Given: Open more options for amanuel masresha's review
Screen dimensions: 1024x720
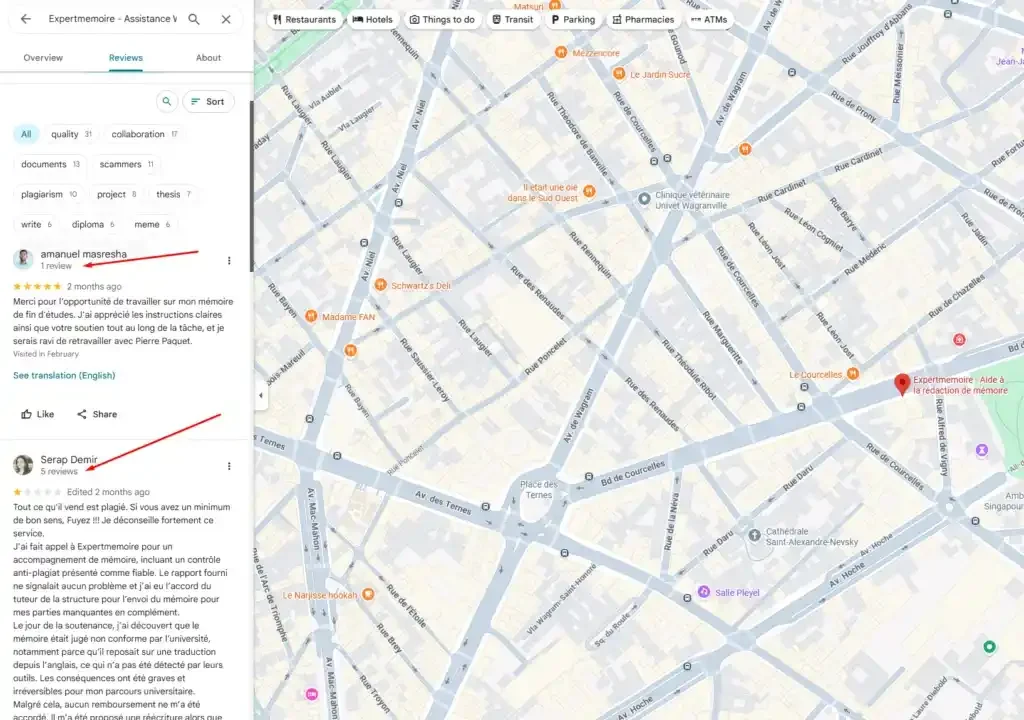Looking at the screenshot, I should [229, 261].
